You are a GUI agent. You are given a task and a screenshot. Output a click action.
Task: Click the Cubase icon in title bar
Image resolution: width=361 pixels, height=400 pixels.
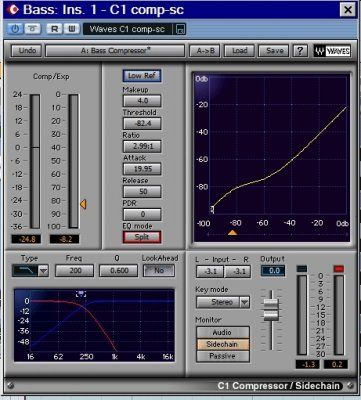(13, 10)
